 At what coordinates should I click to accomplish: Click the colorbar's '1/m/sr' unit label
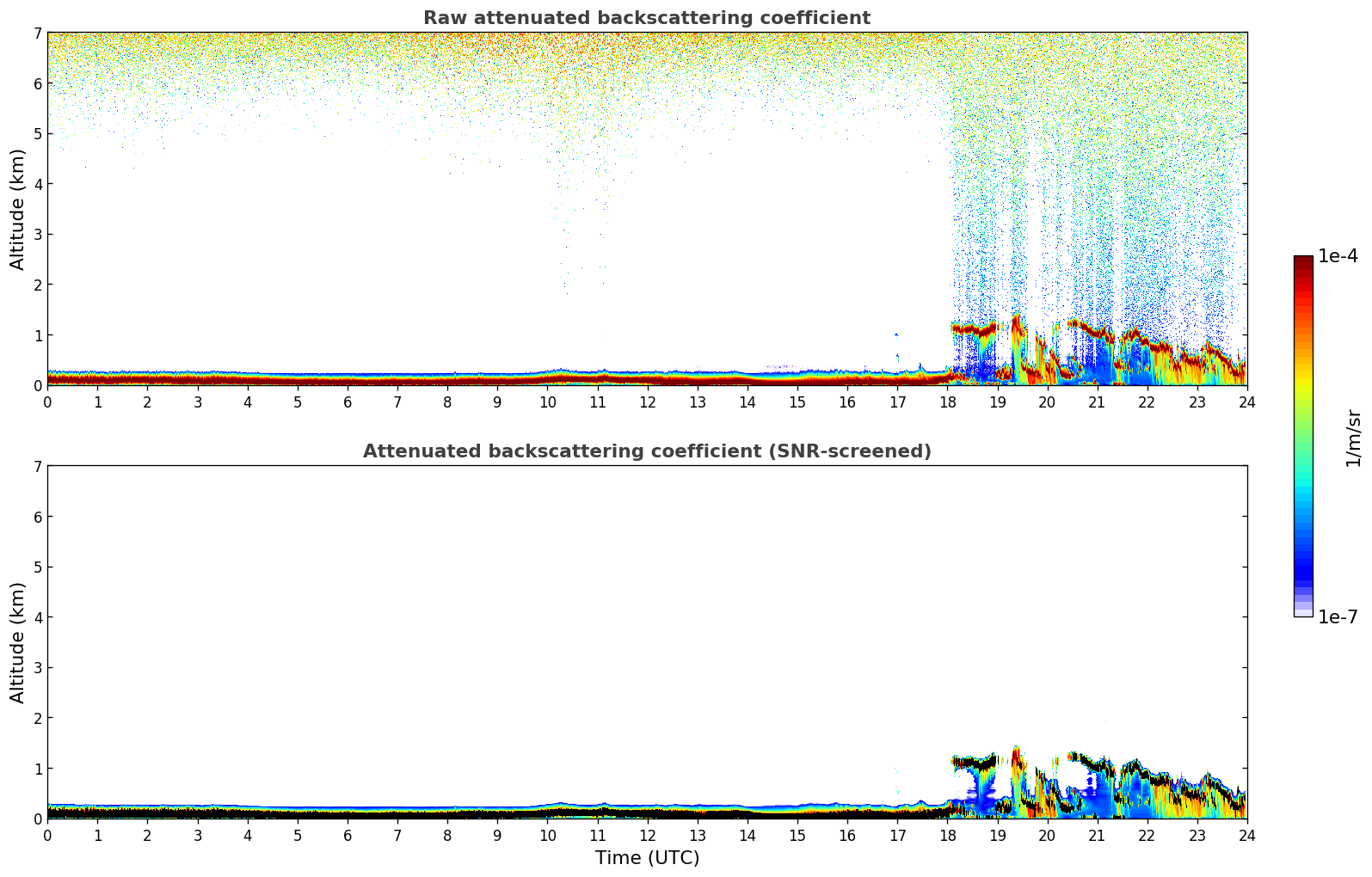[1354, 438]
